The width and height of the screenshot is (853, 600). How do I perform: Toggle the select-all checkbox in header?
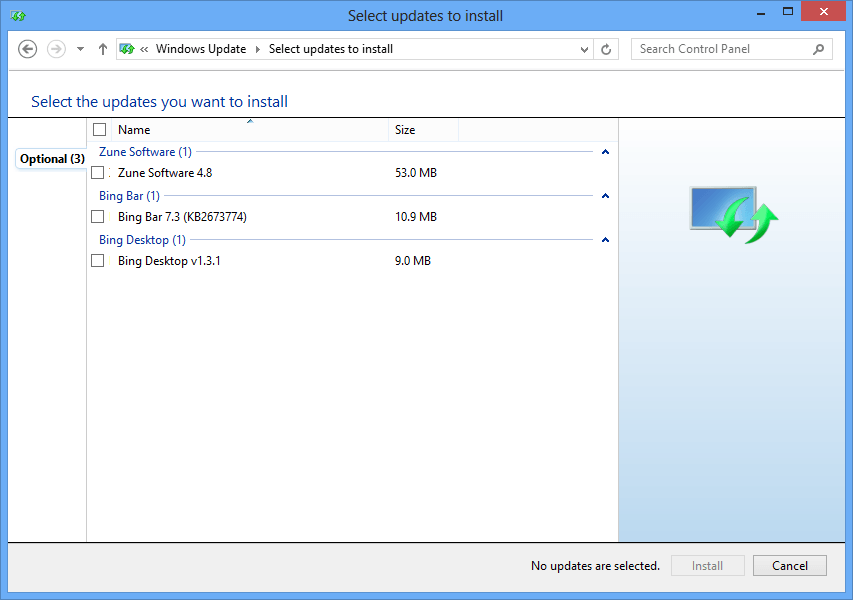click(x=99, y=130)
